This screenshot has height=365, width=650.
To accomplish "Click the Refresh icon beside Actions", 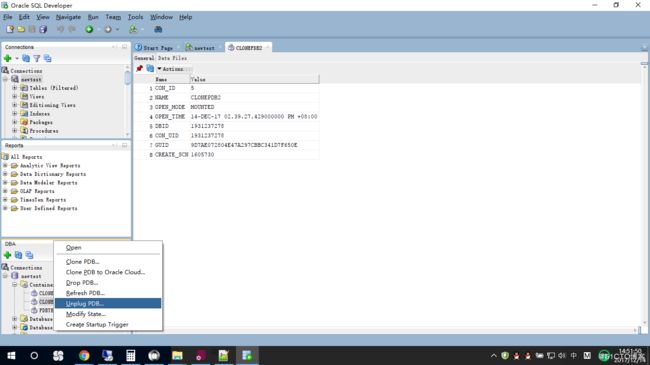I will (x=150, y=68).
